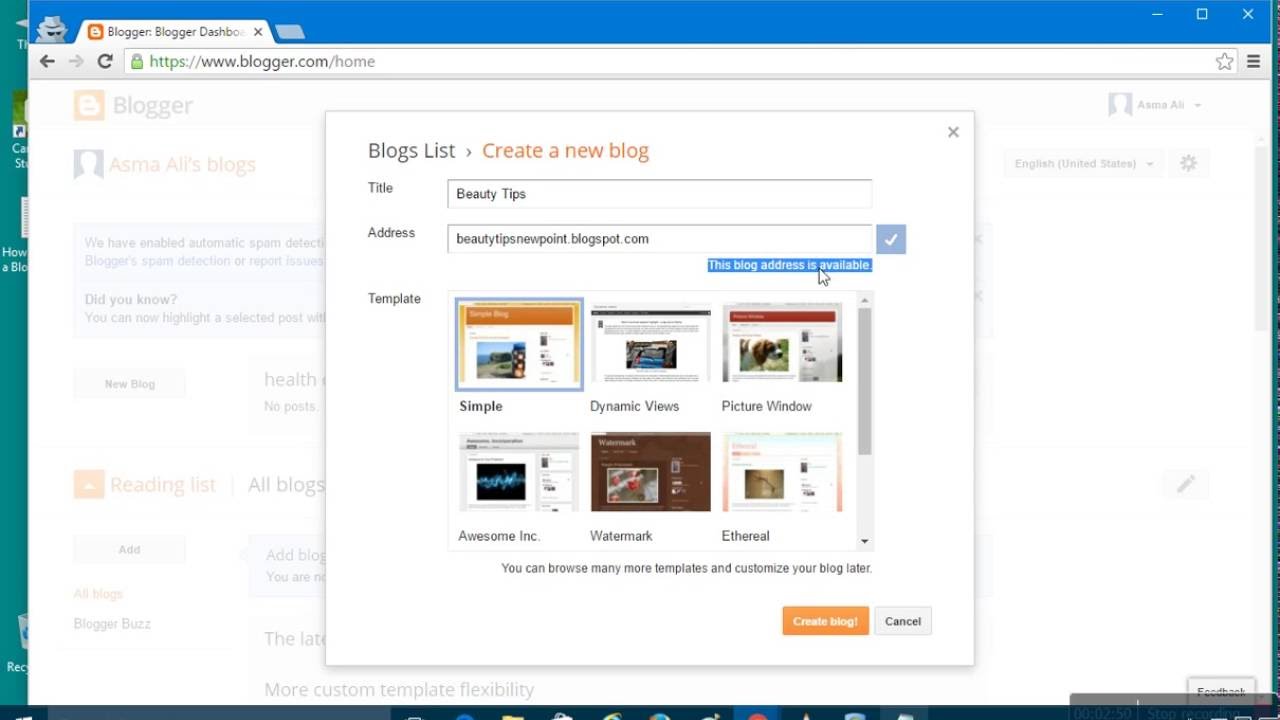Image resolution: width=1280 pixels, height=720 pixels.
Task: Click the Add button in Reading list
Action: [x=129, y=550]
